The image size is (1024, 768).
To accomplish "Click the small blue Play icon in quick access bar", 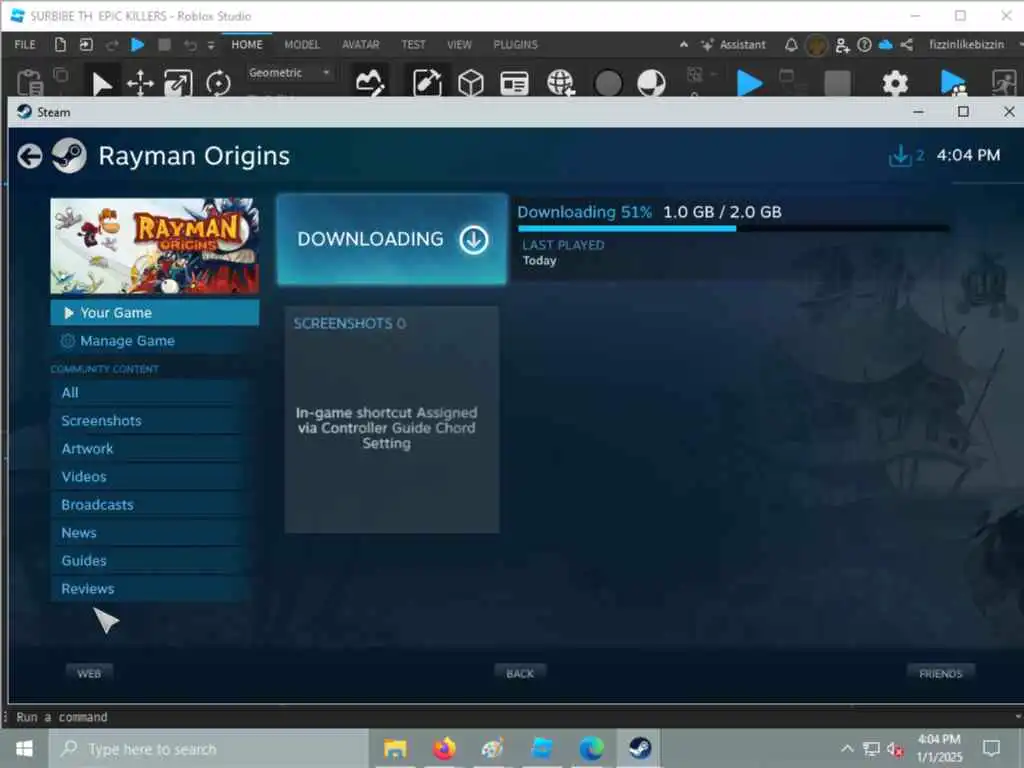I will [x=137, y=44].
